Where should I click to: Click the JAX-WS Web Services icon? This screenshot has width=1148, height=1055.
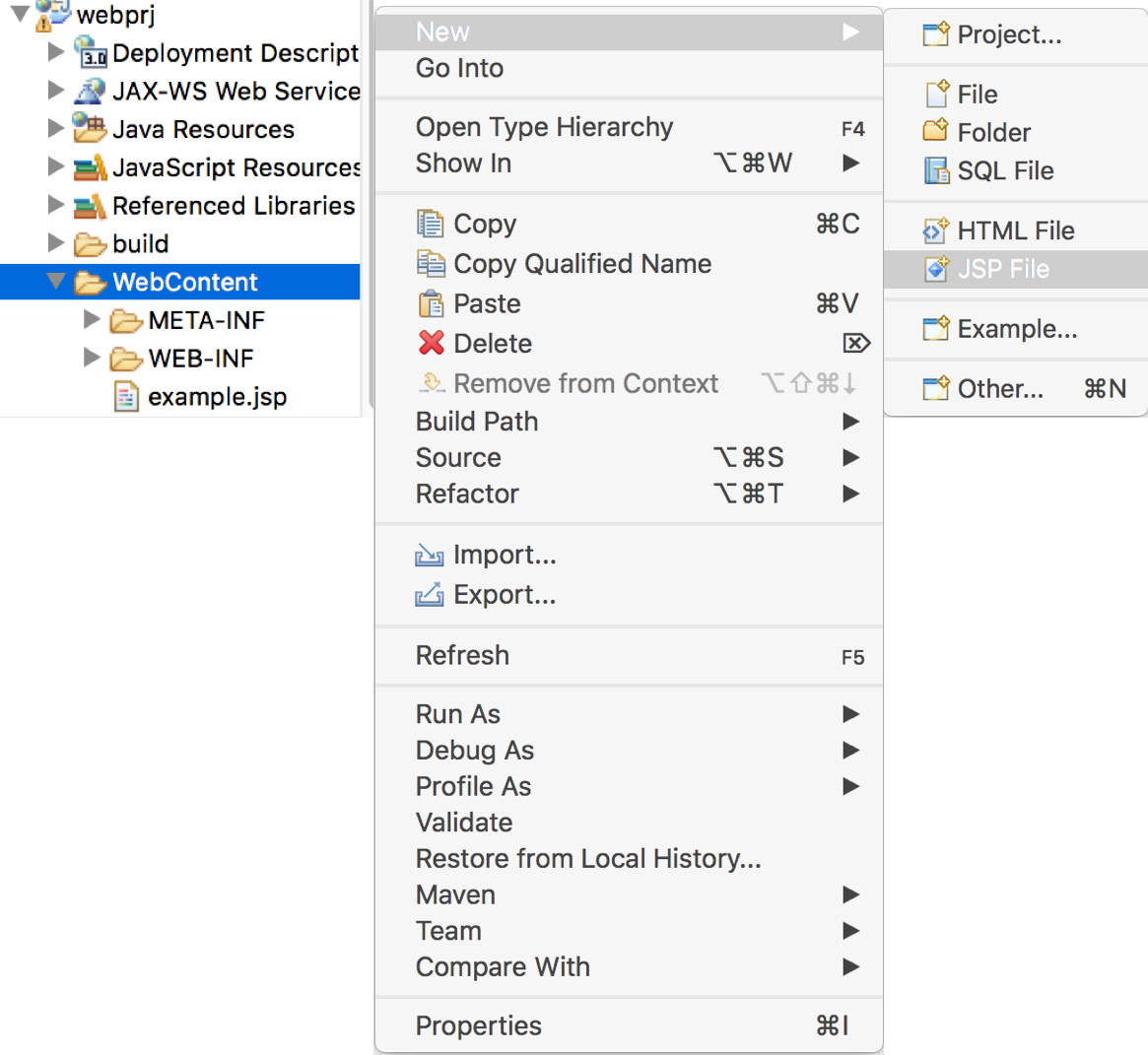coord(91,91)
